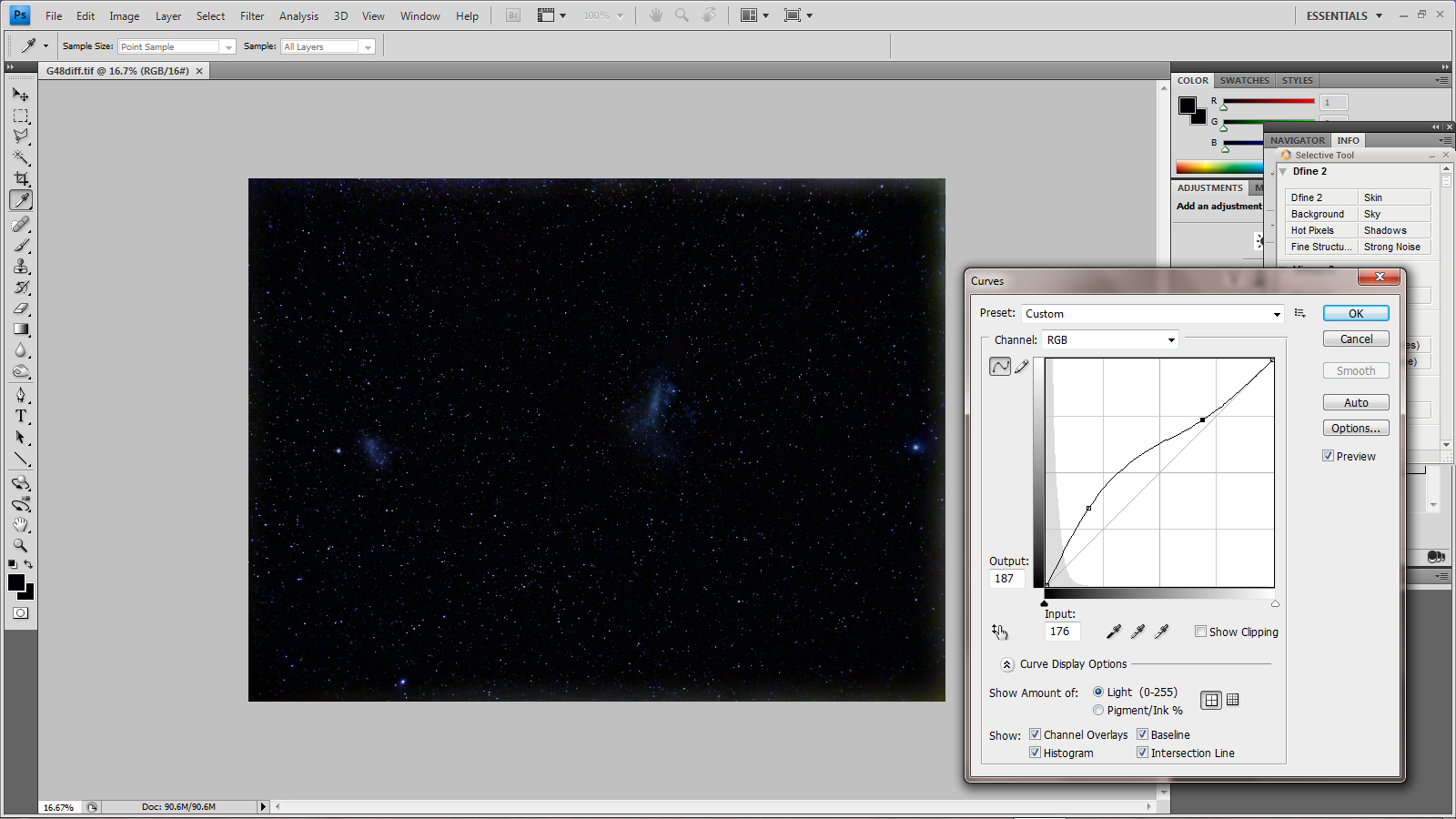The height and width of the screenshot is (819, 1456).
Task: Click the black point eyedropper in Curves
Action: [1114, 632]
